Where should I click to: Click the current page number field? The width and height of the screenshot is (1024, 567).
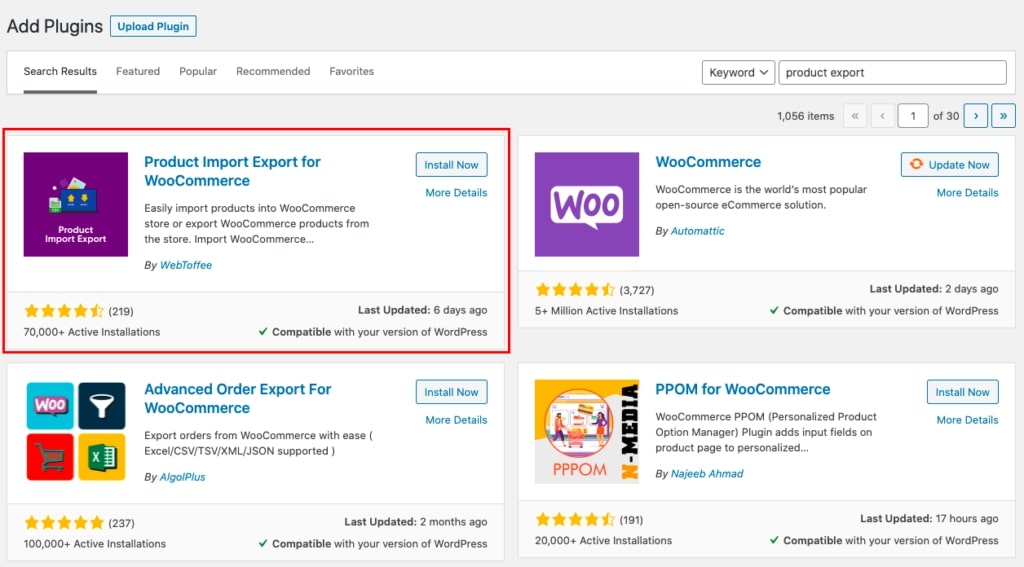tap(912, 116)
